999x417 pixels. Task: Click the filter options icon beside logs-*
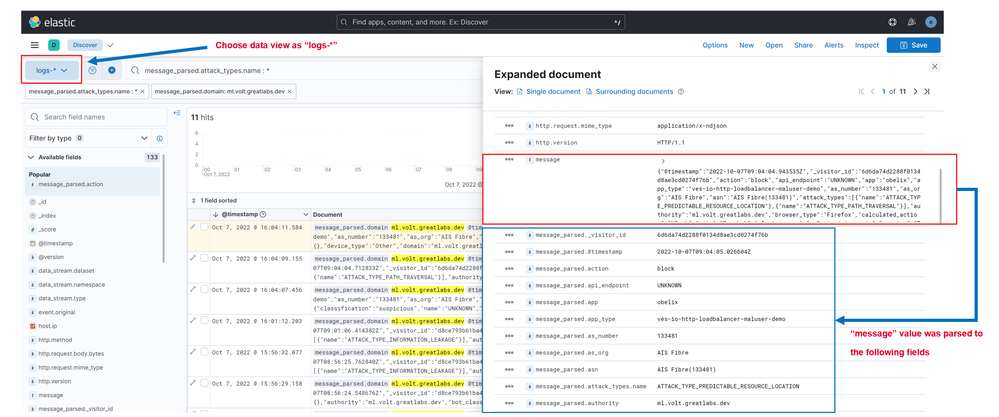[x=92, y=71]
